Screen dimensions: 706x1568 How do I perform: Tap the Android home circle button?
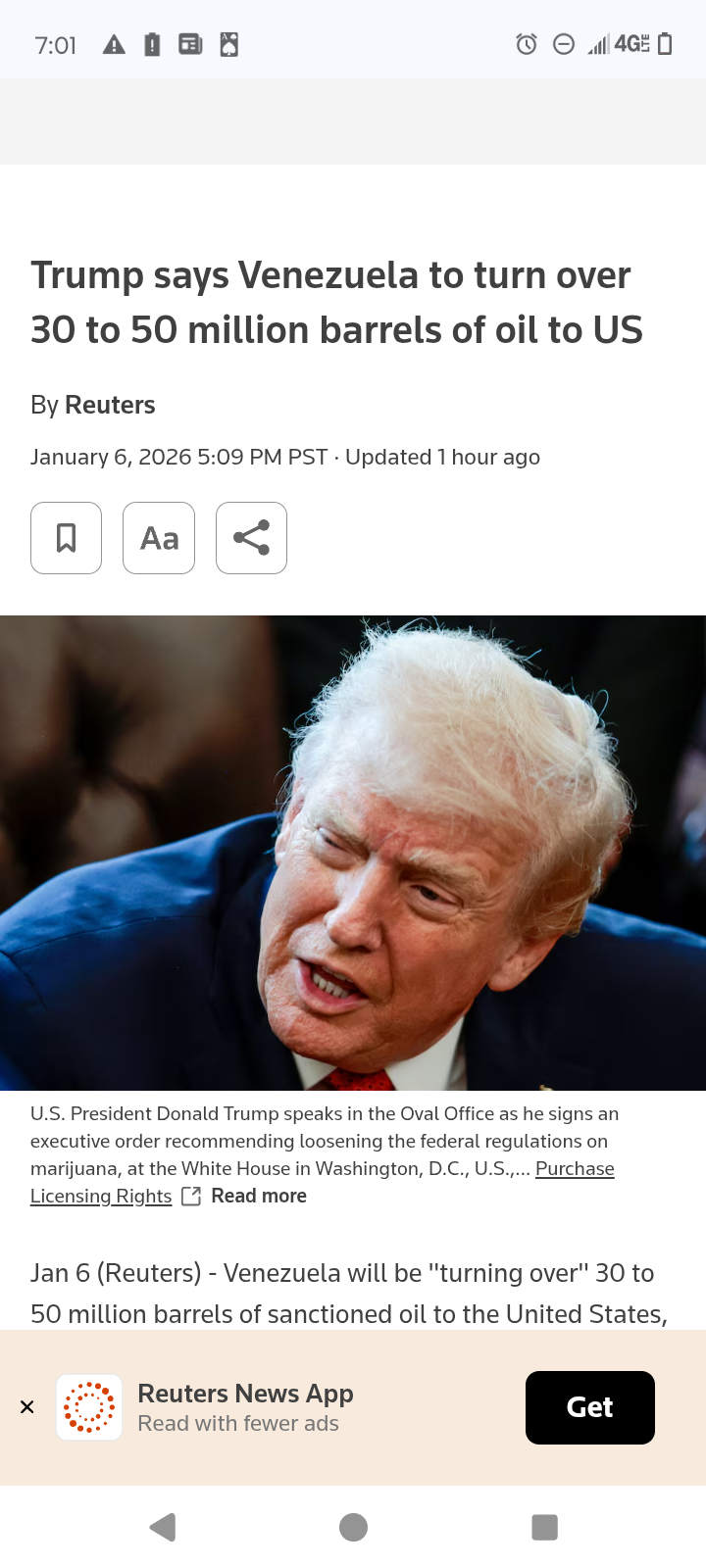pos(353,1527)
